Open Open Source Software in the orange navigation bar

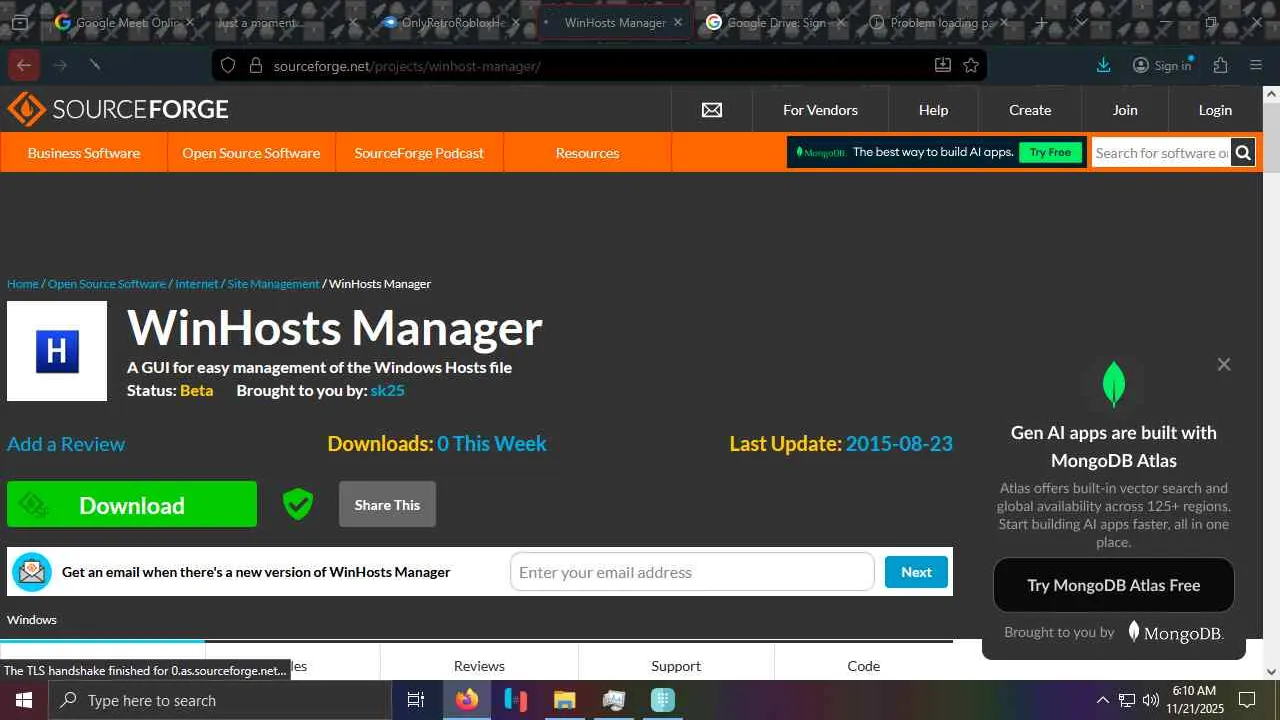pos(251,153)
